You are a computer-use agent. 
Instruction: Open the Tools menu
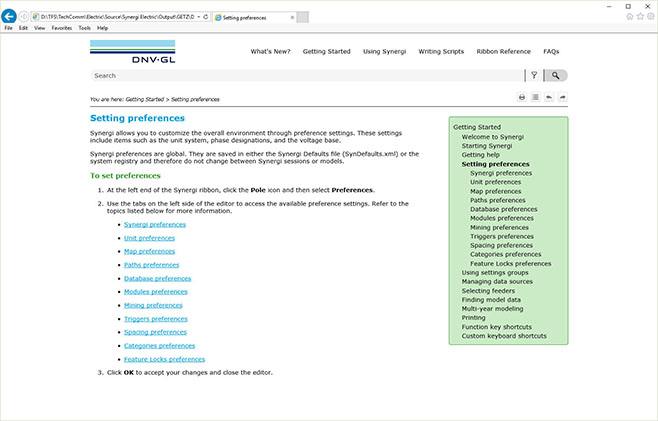[84, 28]
